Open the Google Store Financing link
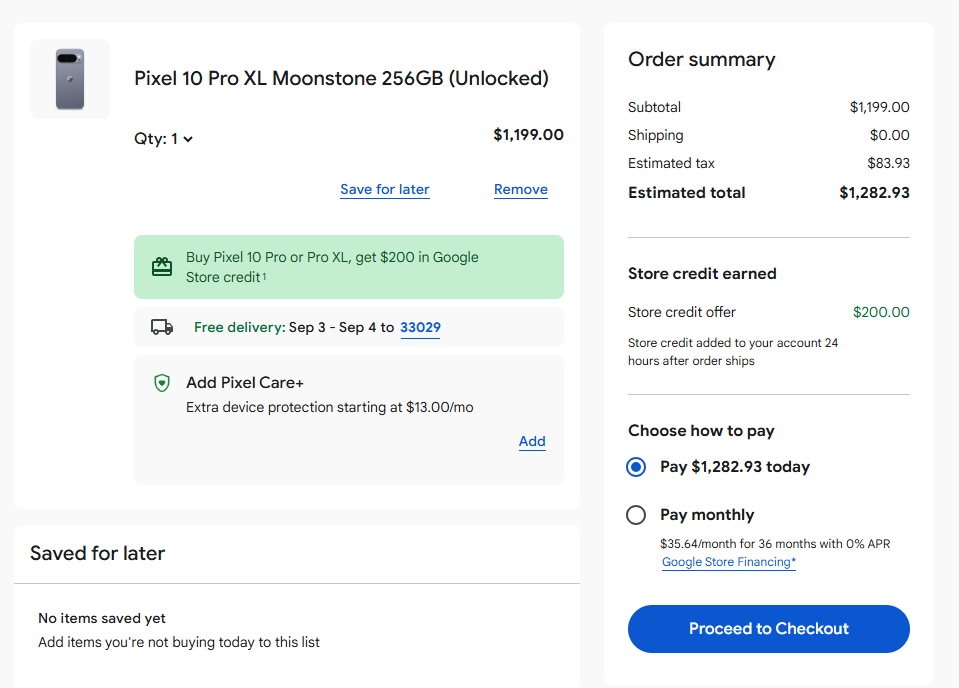Screen dimensions: 959x688 (x=729, y=562)
